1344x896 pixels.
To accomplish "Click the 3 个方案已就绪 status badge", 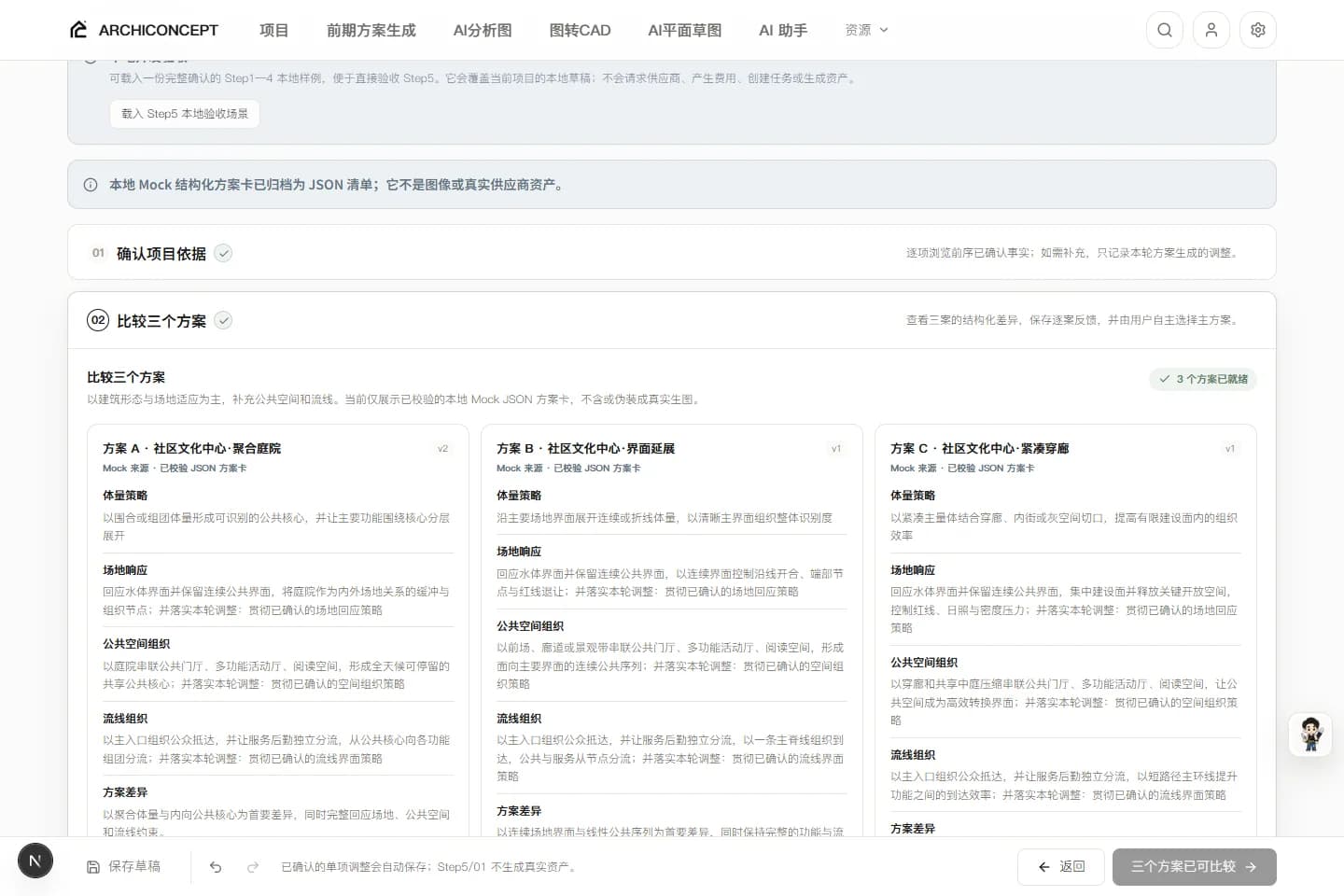I will (1203, 379).
